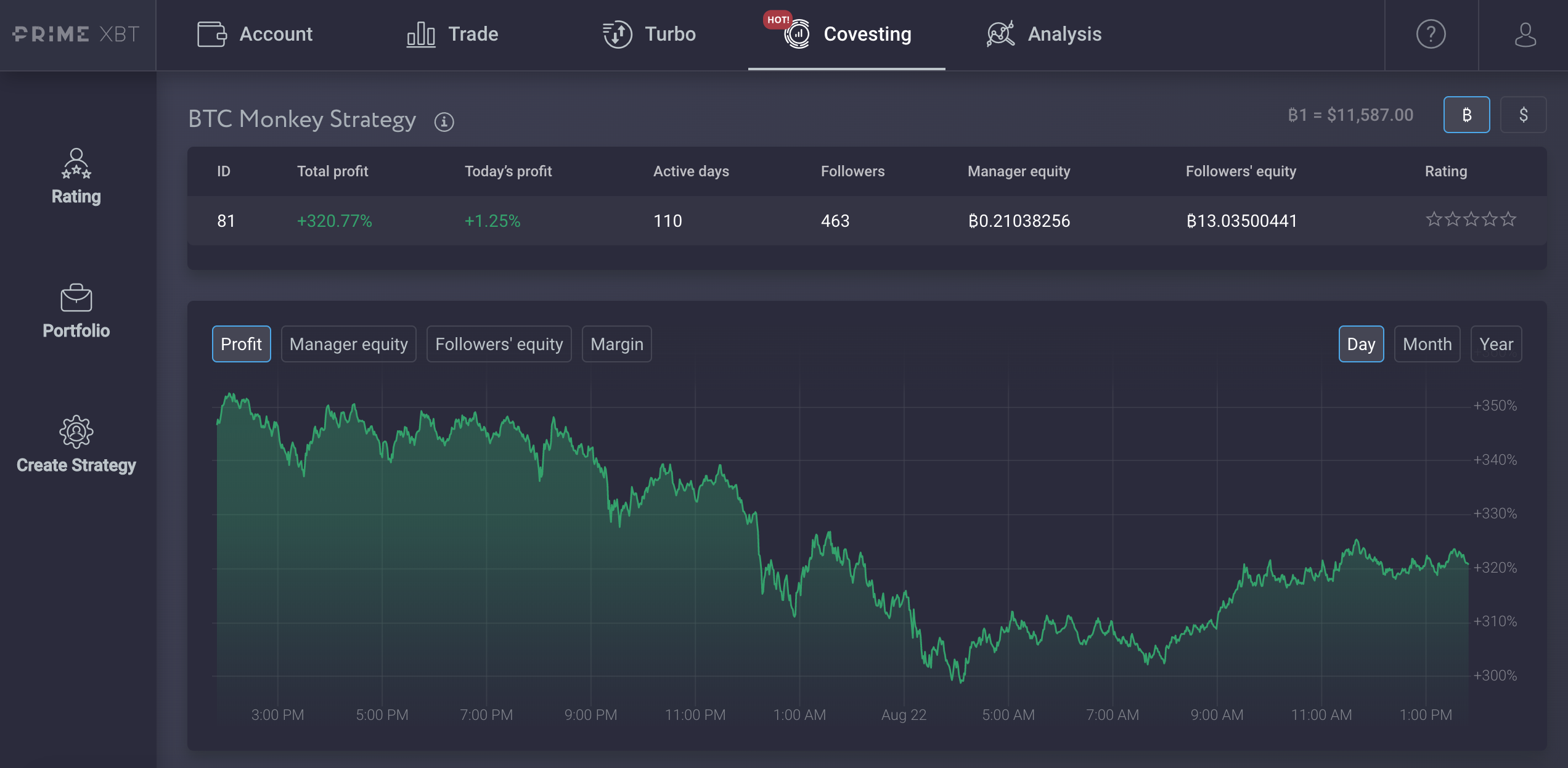Go to the Analysis section label

tap(1064, 35)
